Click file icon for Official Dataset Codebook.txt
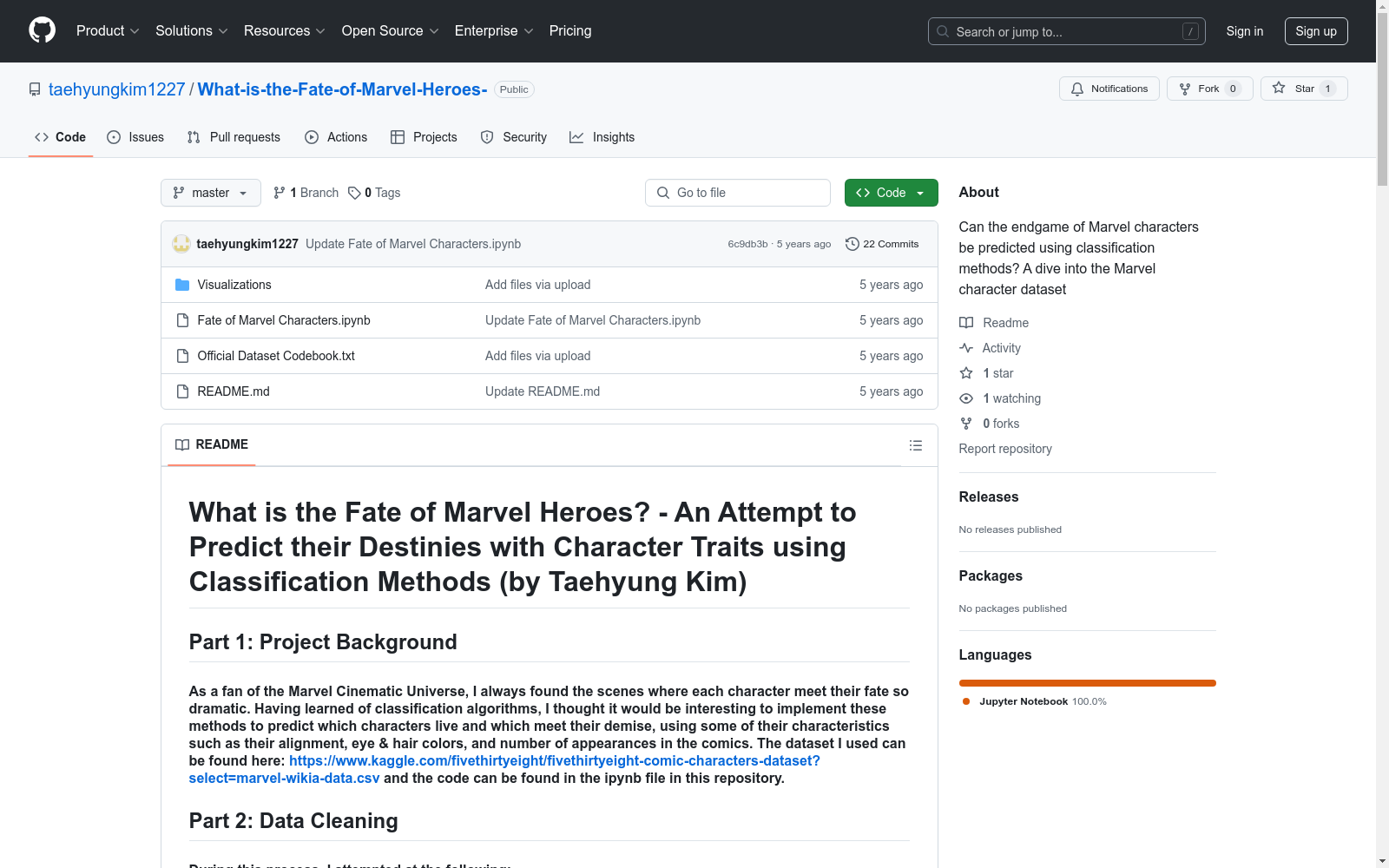This screenshot has height=868, width=1389. pyautogui.click(x=182, y=356)
